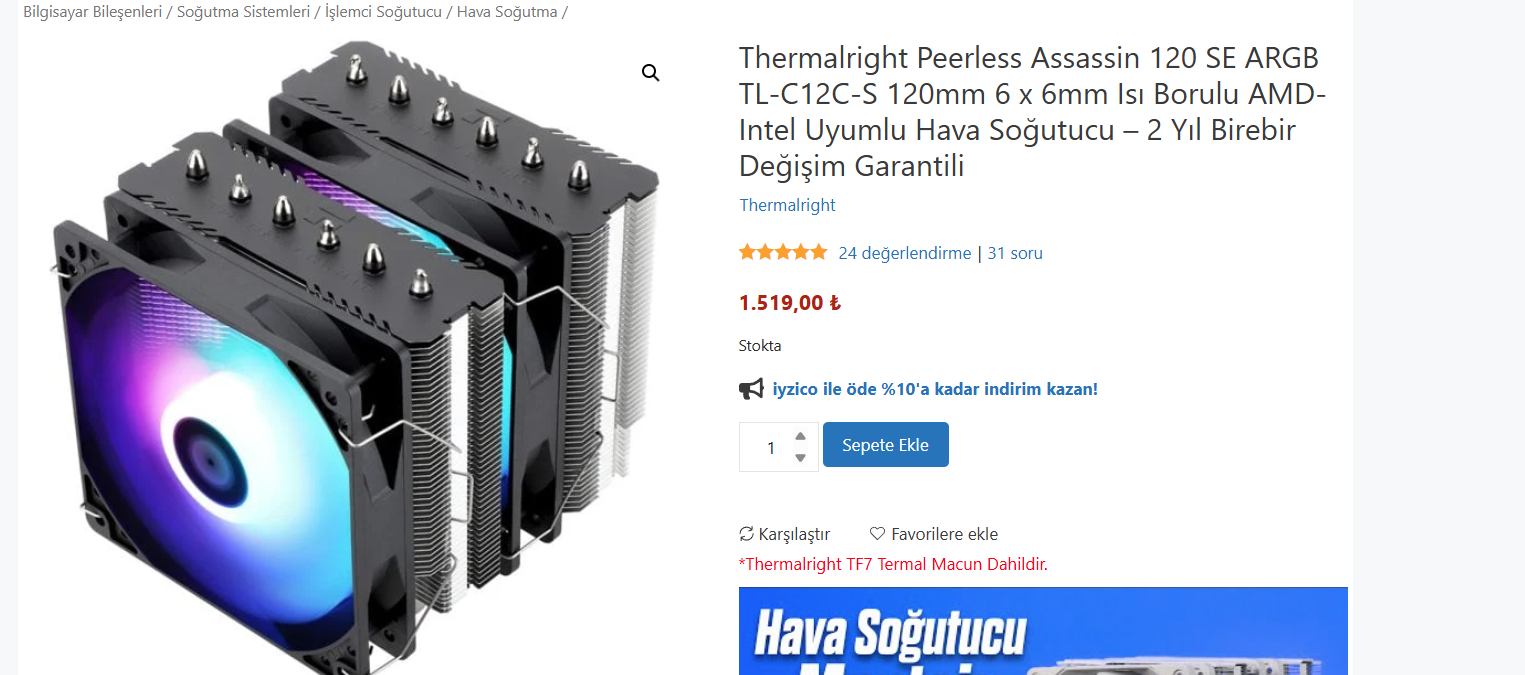Click the magnifier zoom icon on product image
The width and height of the screenshot is (1525, 675).
click(651, 73)
